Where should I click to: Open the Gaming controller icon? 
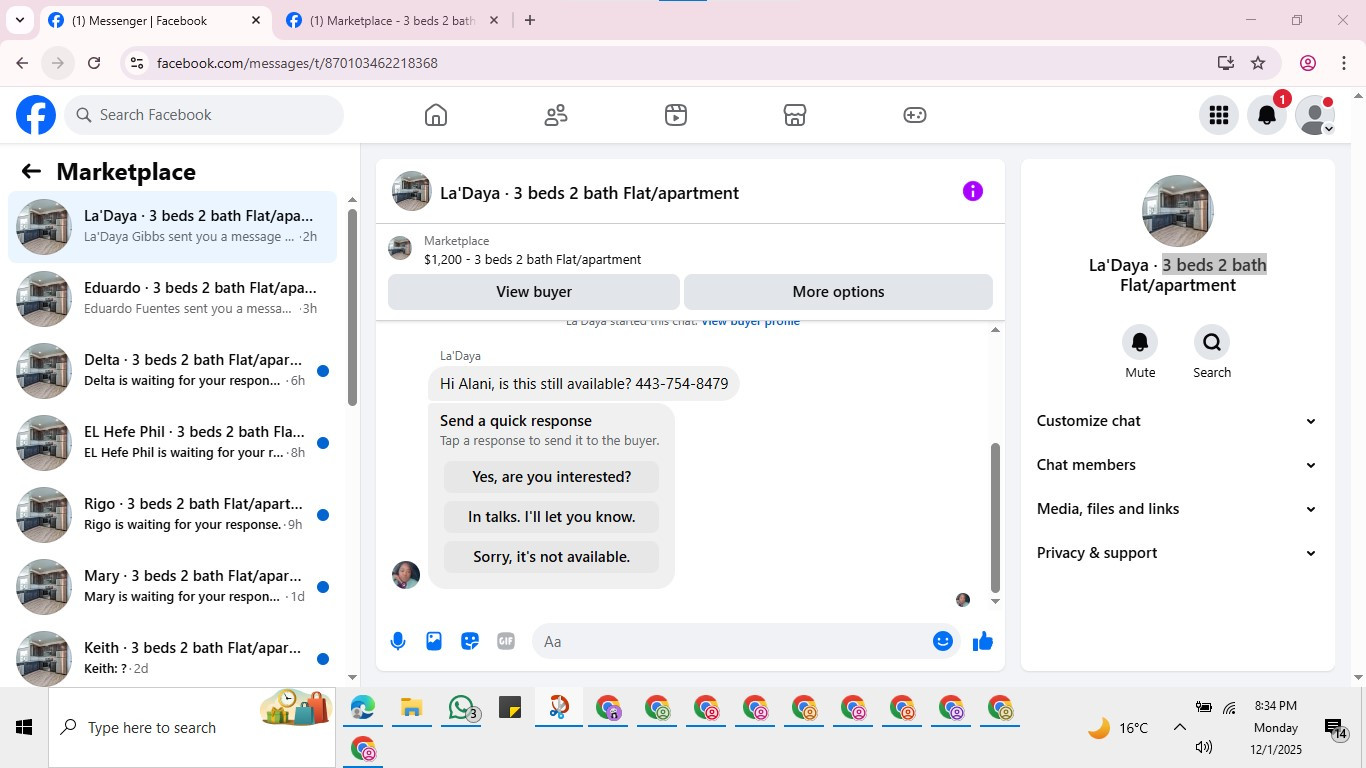915,115
